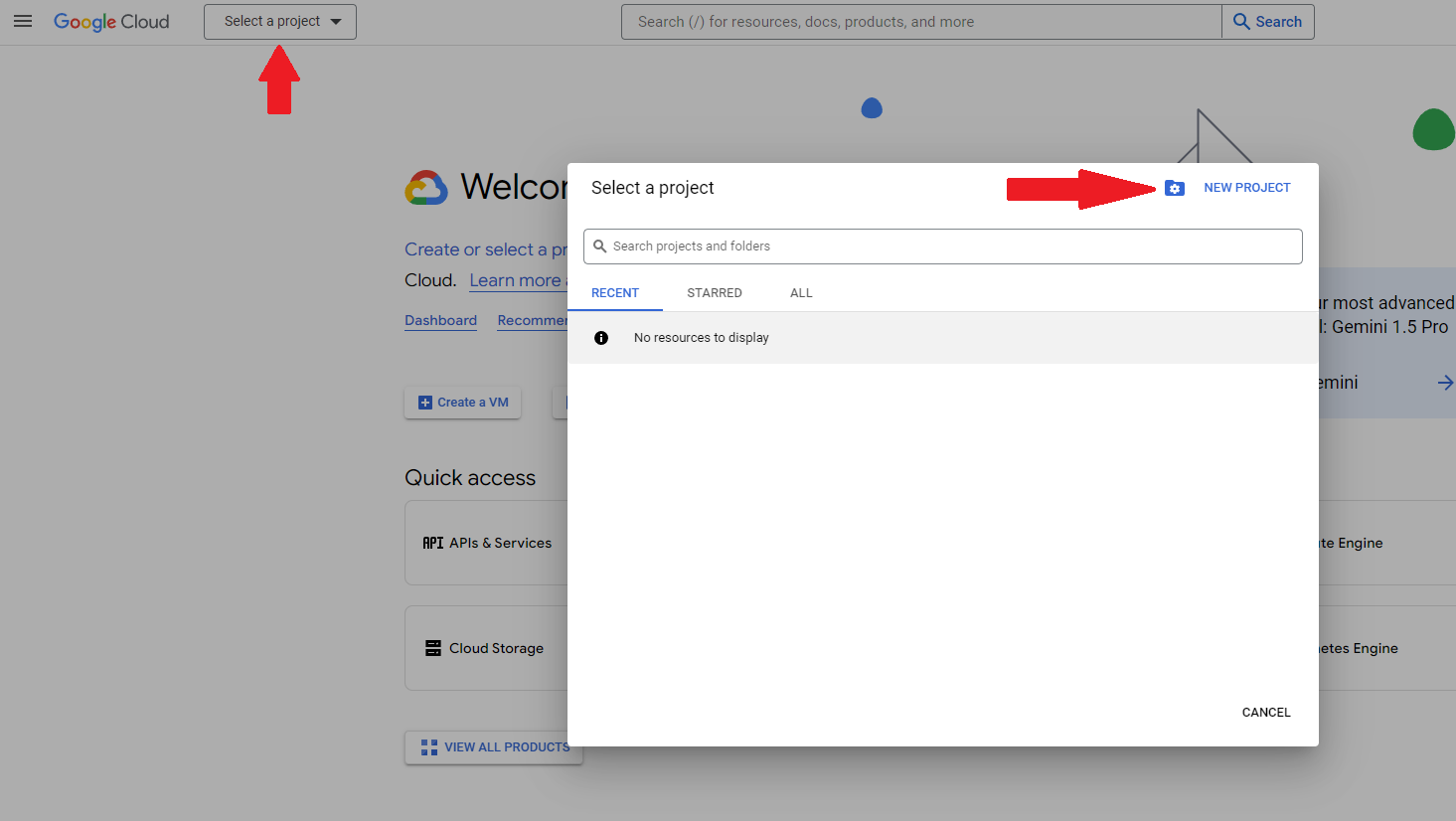
Task: Open the Cloud Storage card
Action: pos(486,648)
